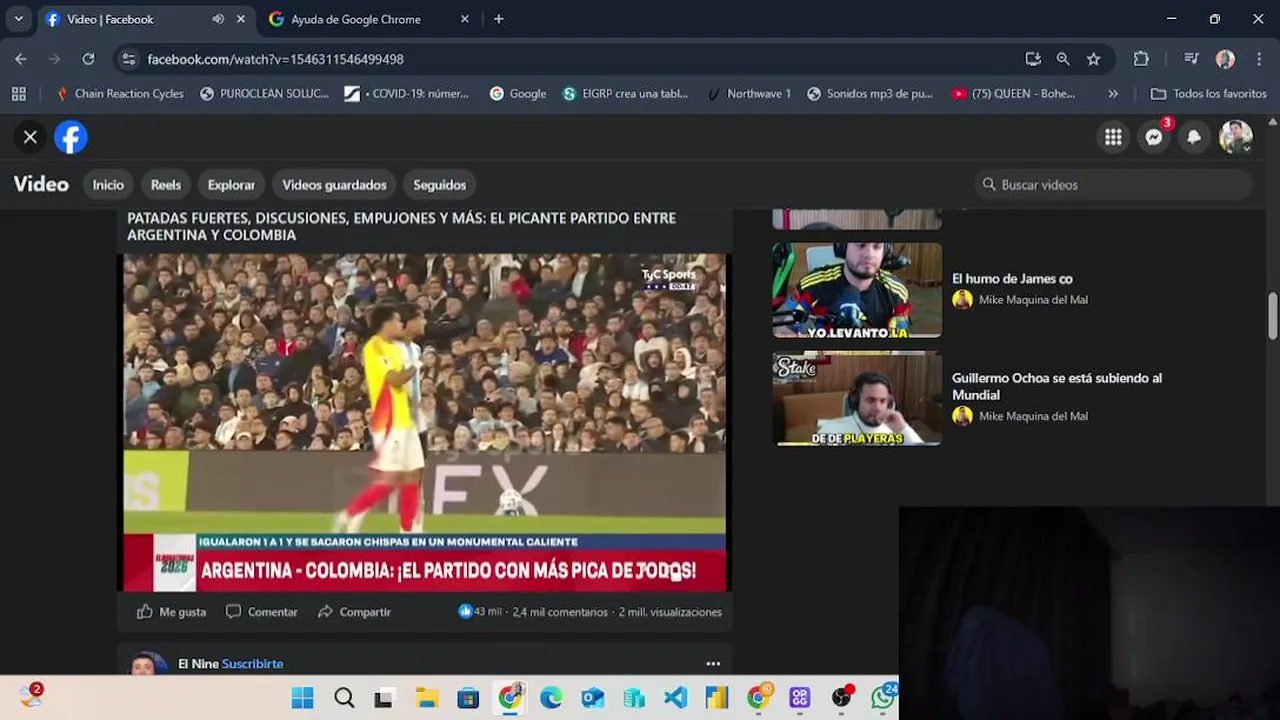Open the COVID-19 bookmark
The image size is (1280, 720).
(406, 93)
